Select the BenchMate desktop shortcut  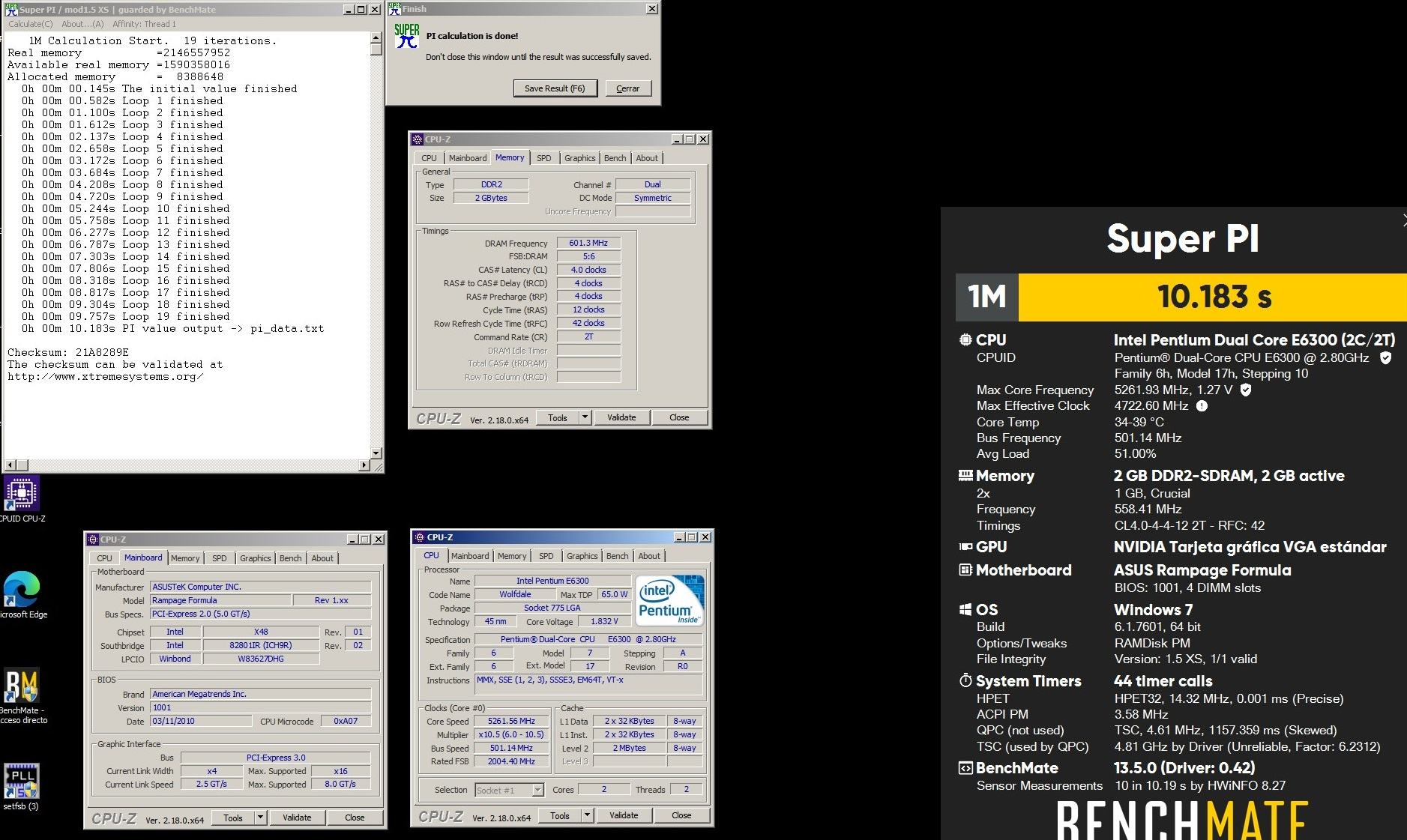[22, 697]
